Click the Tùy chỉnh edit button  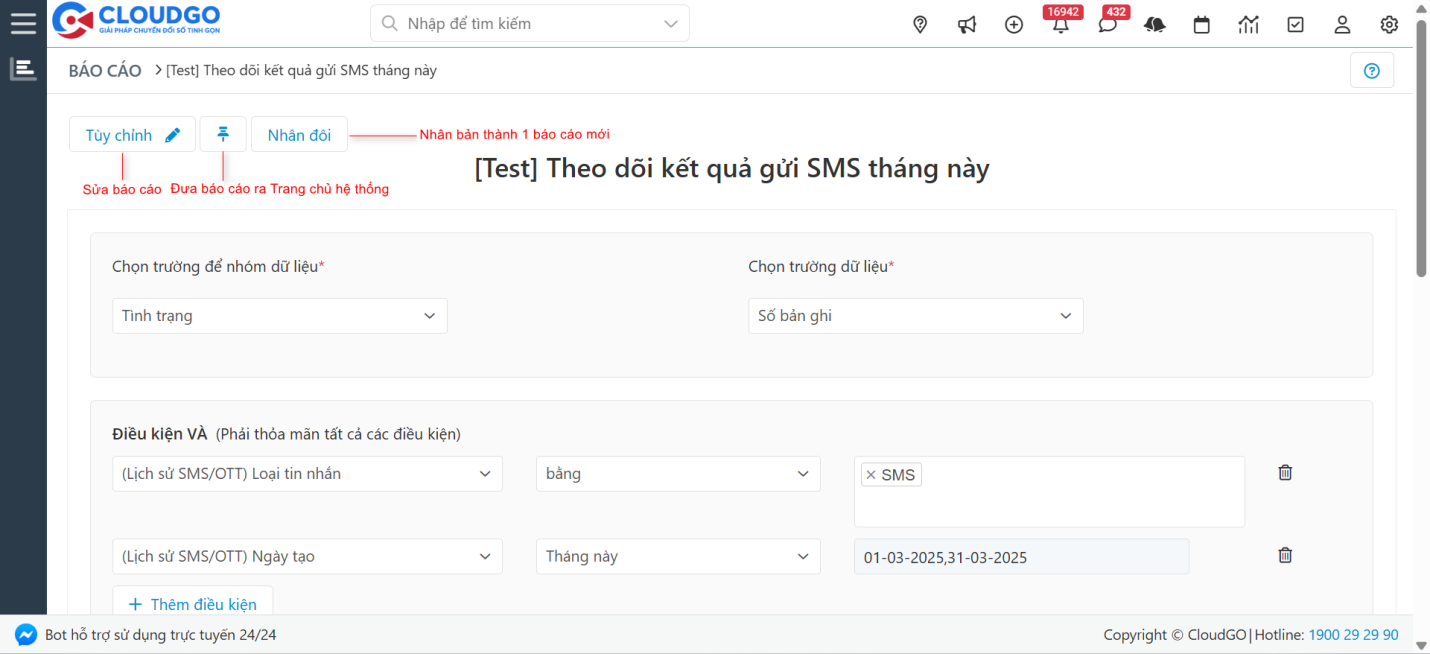[x=132, y=135]
